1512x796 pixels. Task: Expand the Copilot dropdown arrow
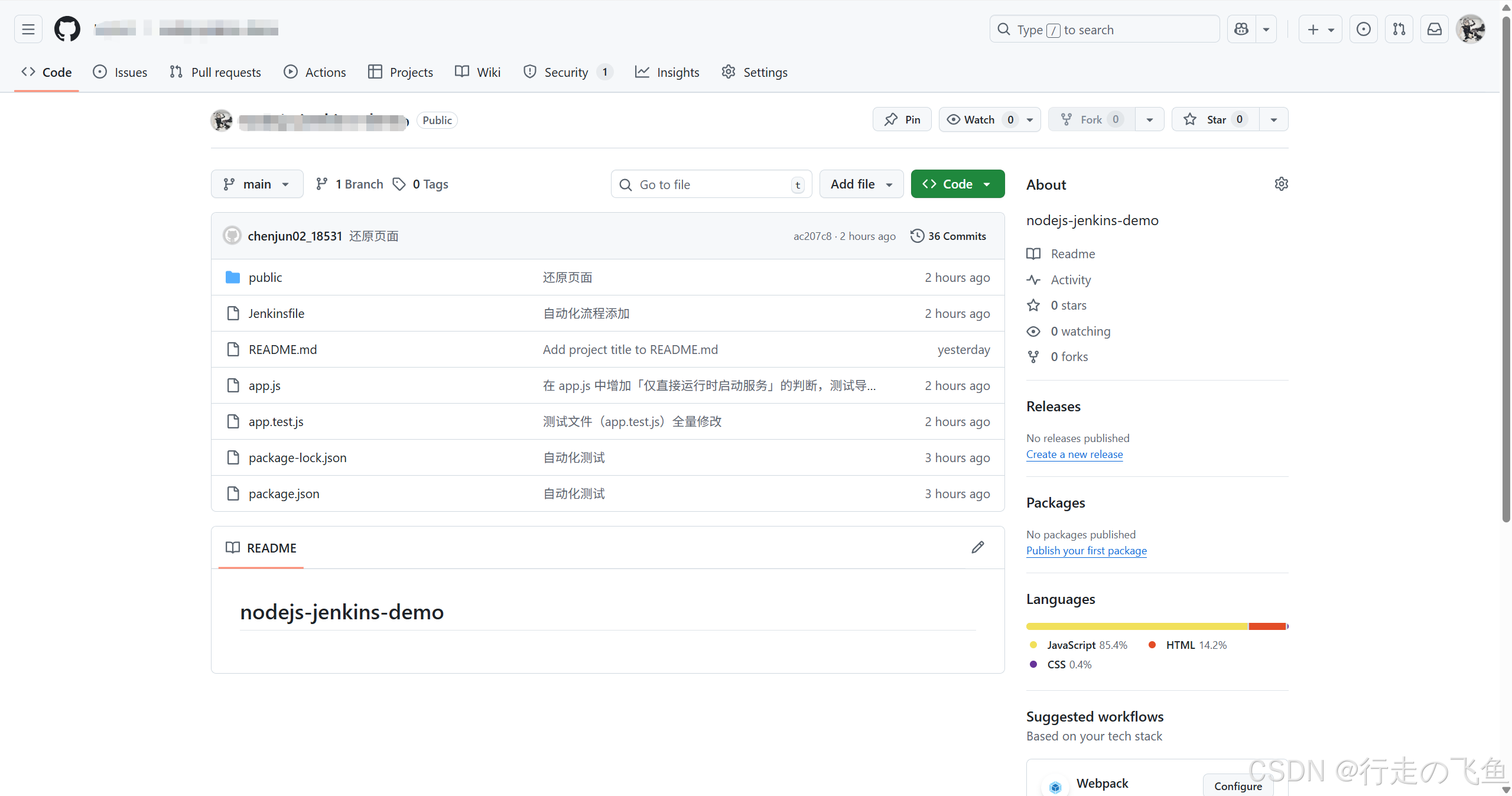click(1266, 29)
